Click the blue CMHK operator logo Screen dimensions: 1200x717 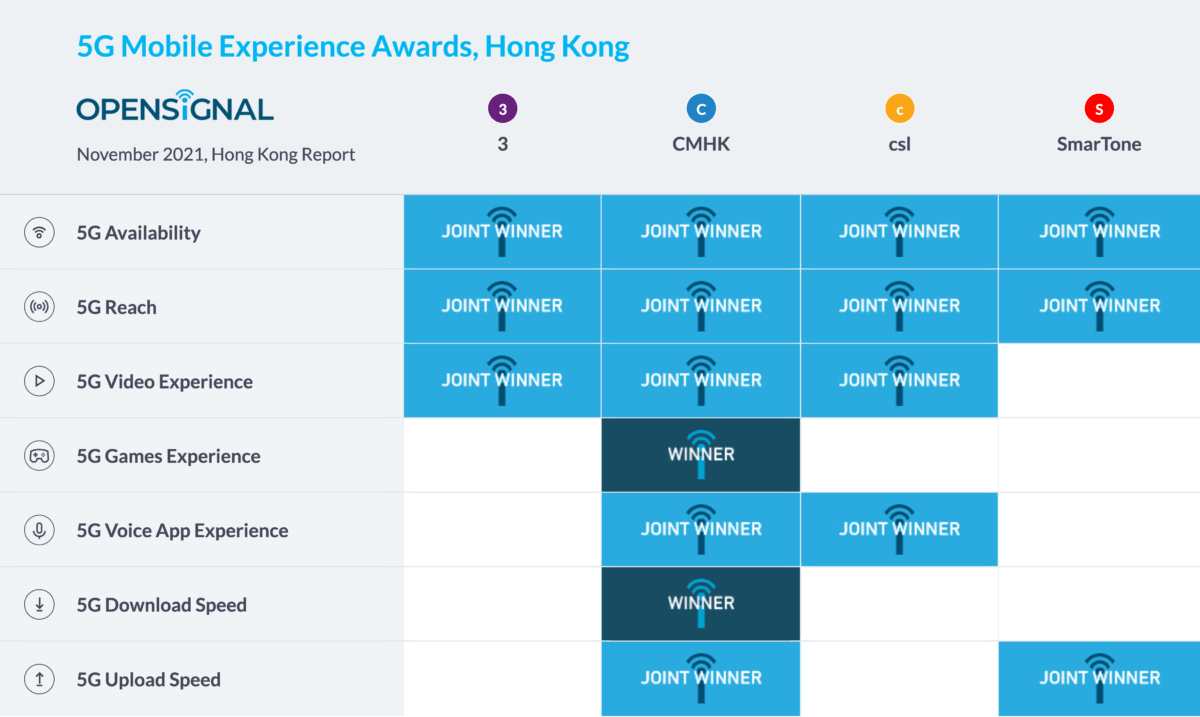[x=701, y=108]
